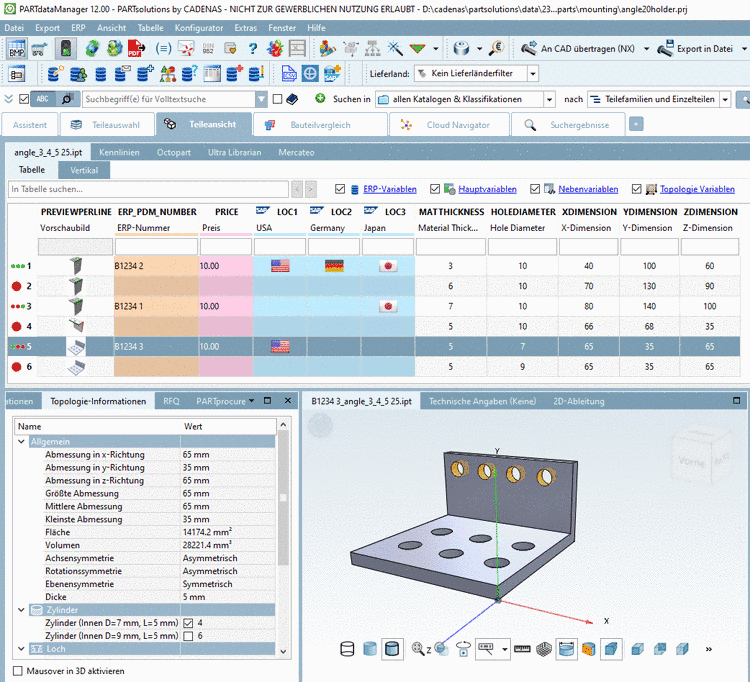This screenshot has height=682, width=750.
Task: Click the 'An CAD übertragen (NX)' button
Action: (579, 49)
